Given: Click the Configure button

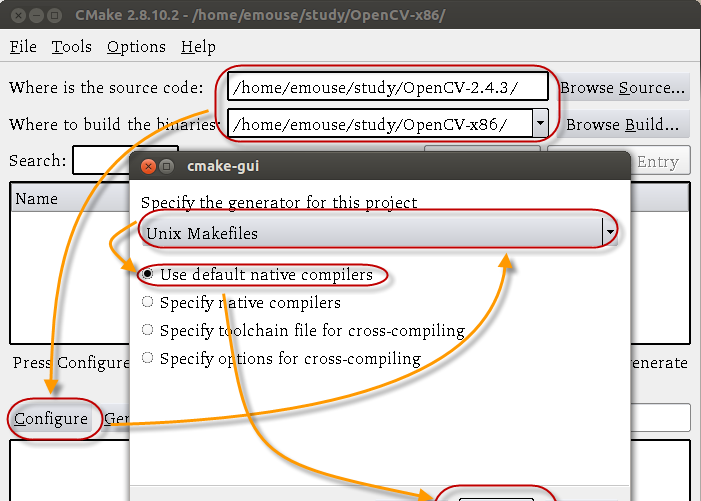Looking at the screenshot, I should [51, 419].
